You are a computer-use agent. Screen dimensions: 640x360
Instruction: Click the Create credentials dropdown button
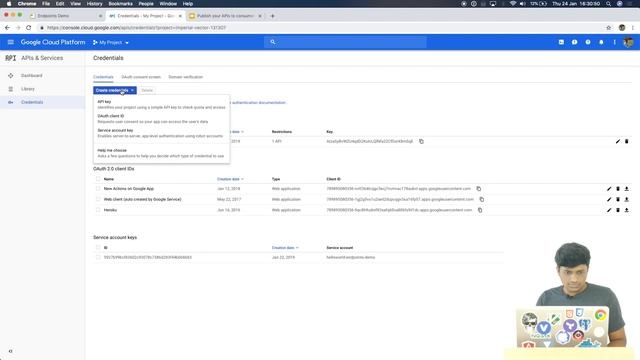click(115, 90)
